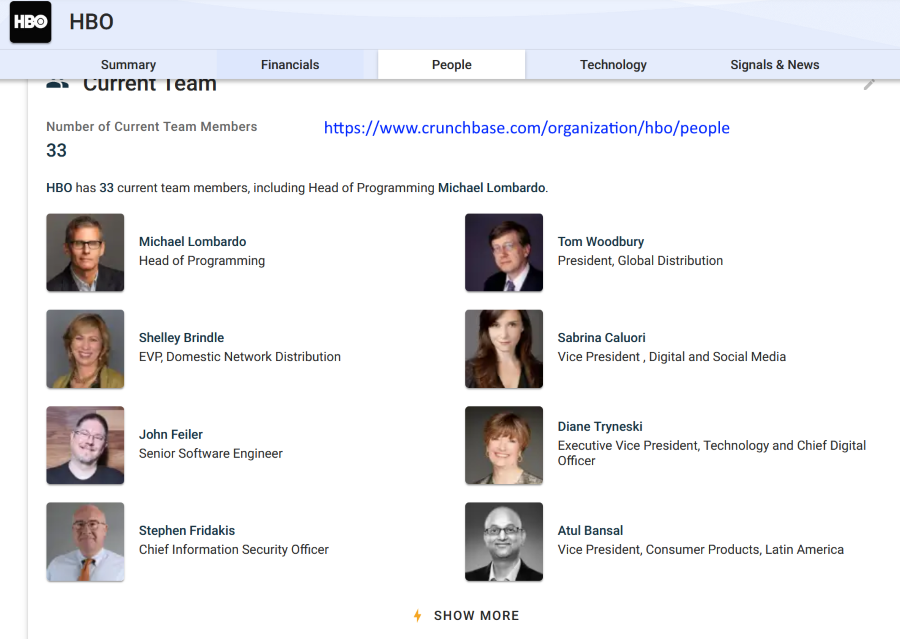Screen dimensions: 900x639
Task: Switch to the Financials tab
Action: (x=290, y=65)
